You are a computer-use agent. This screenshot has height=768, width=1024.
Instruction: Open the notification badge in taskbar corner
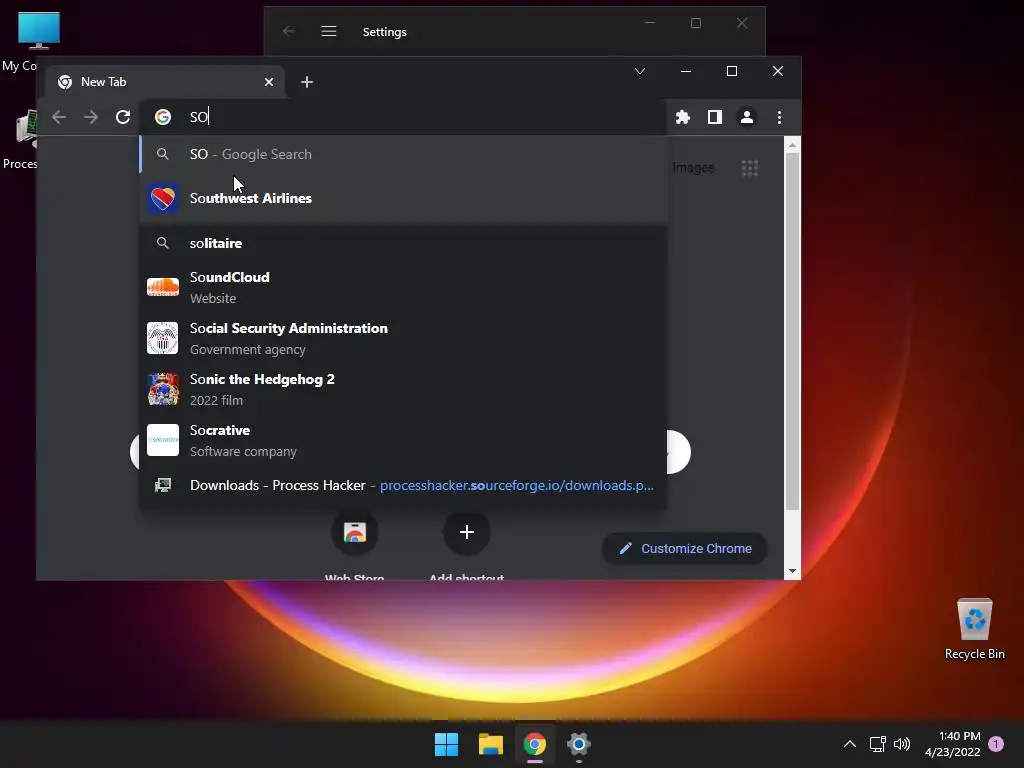(x=996, y=744)
